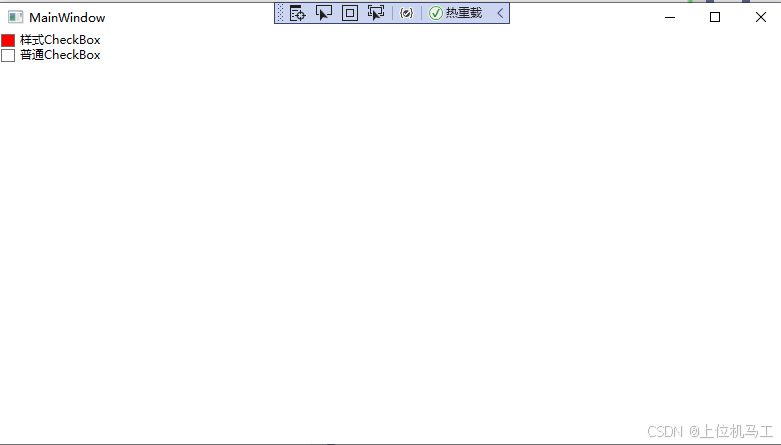The height and width of the screenshot is (445, 781).
Task: Toggle Display Layout Adorners icon
Action: coord(350,13)
